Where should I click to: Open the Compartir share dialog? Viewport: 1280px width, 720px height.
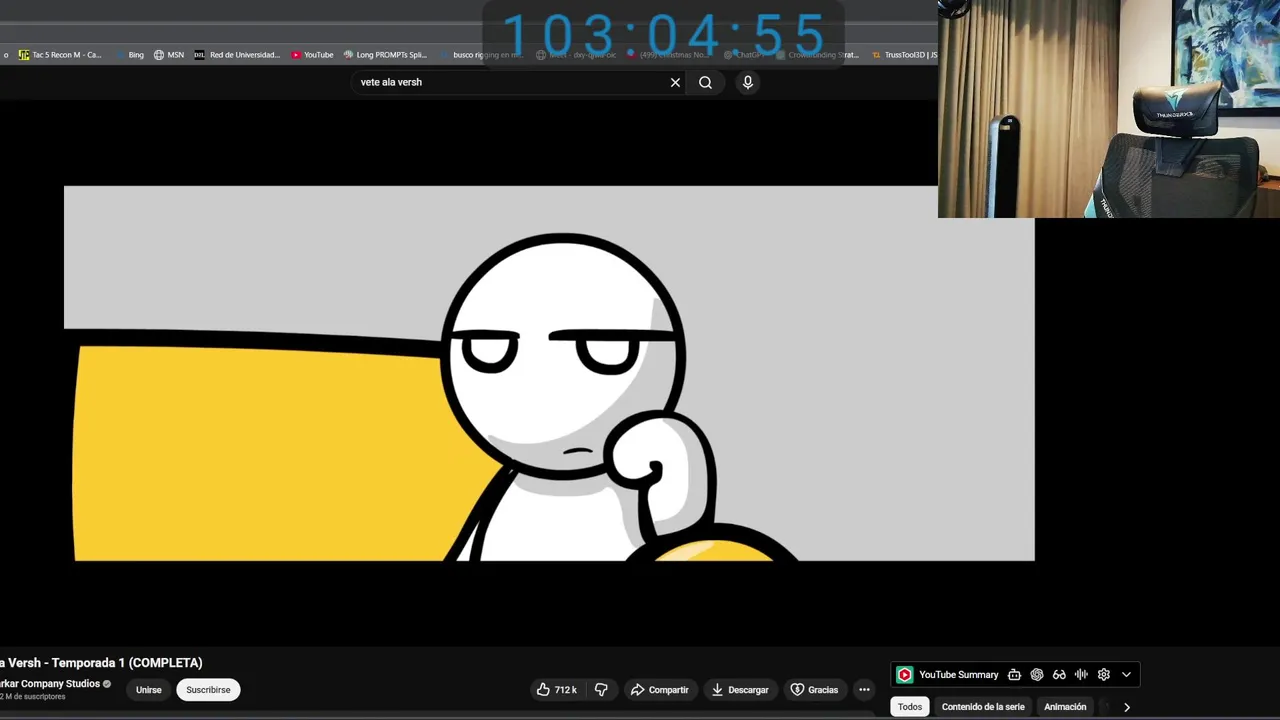click(659, 690)
